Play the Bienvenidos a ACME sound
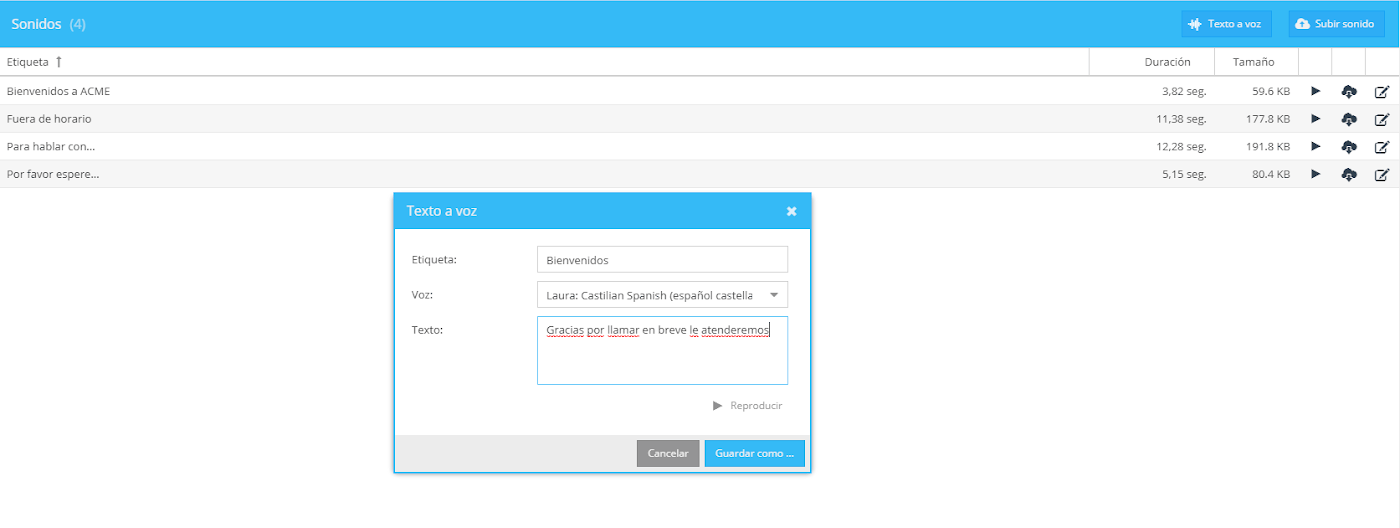 click(x=1315, y=91)
